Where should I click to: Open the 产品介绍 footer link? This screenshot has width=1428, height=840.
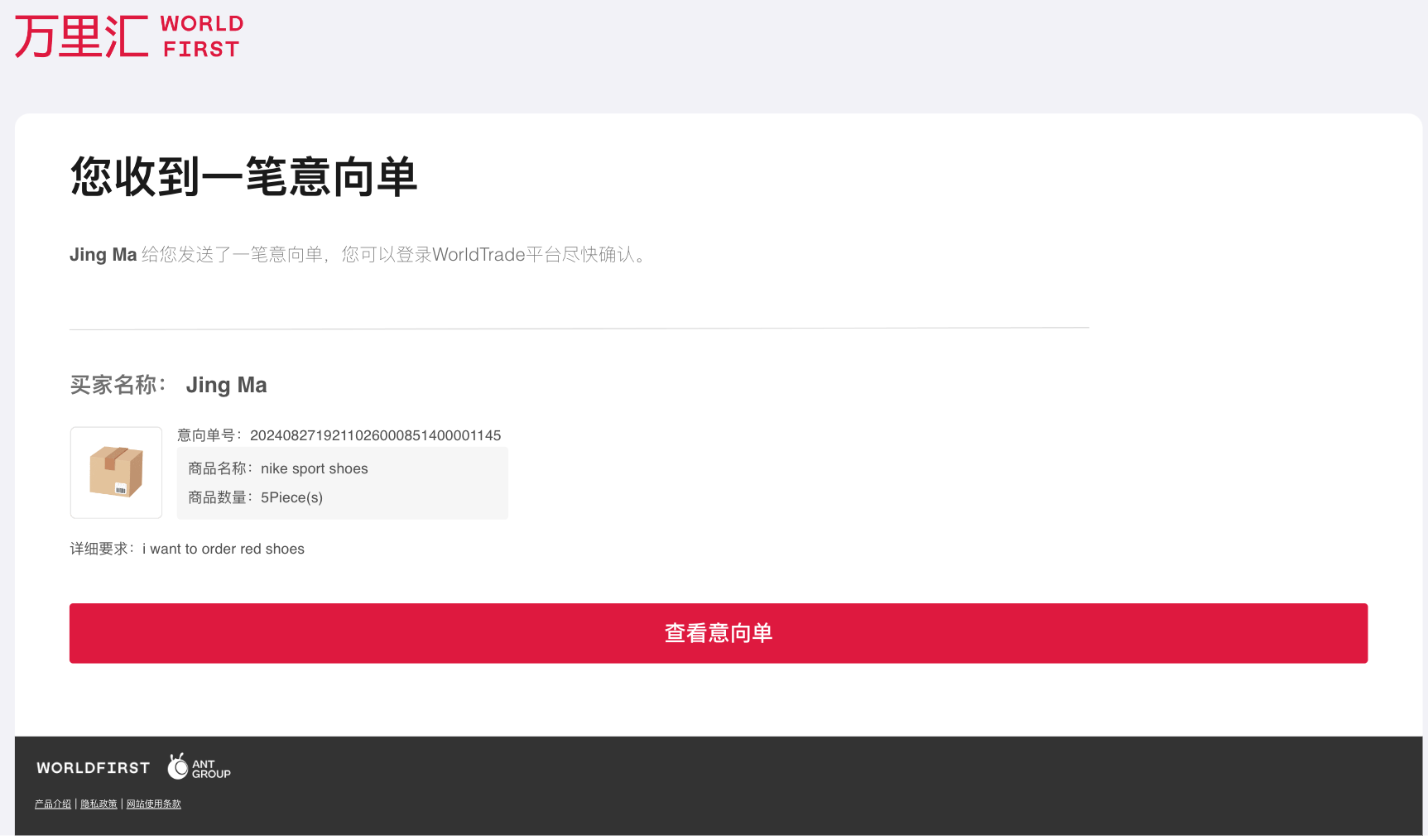point(53,803)
